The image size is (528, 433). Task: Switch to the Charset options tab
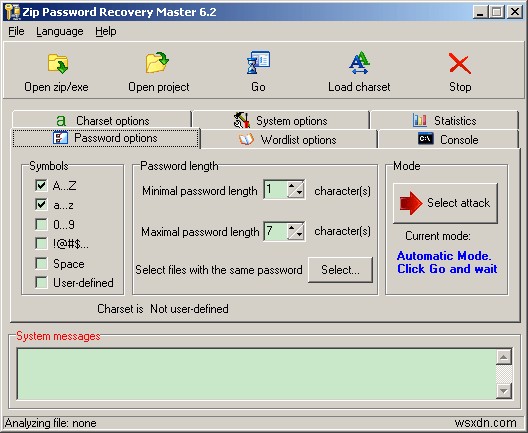102,120
